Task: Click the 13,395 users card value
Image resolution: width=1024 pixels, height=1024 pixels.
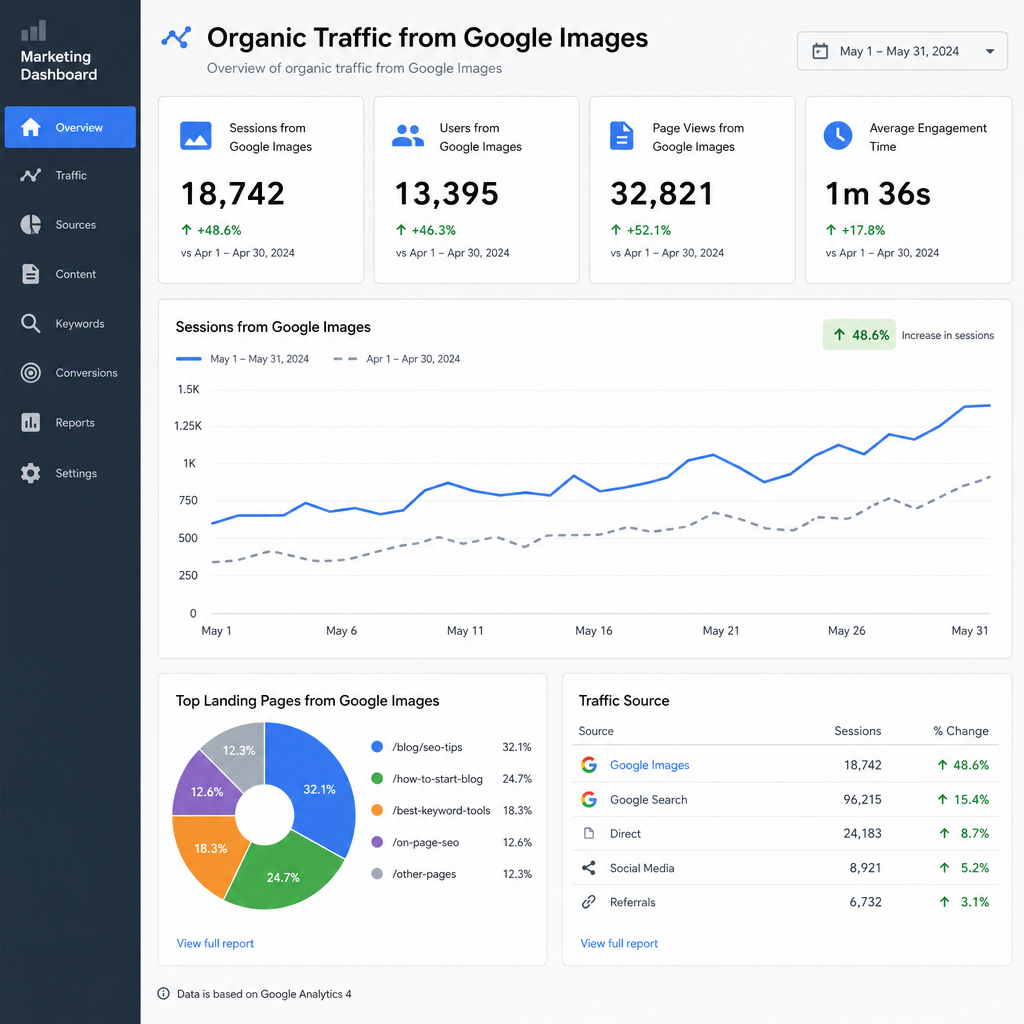Action: tap(447, 194)
